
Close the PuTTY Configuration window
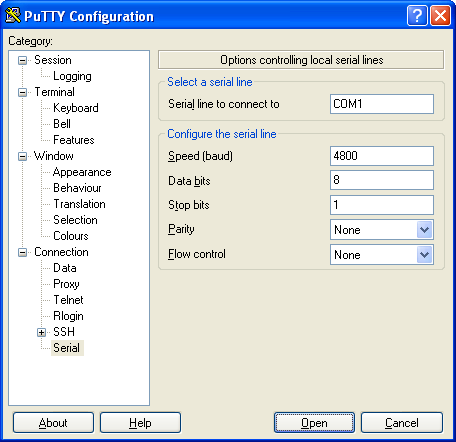click(440, 15)
